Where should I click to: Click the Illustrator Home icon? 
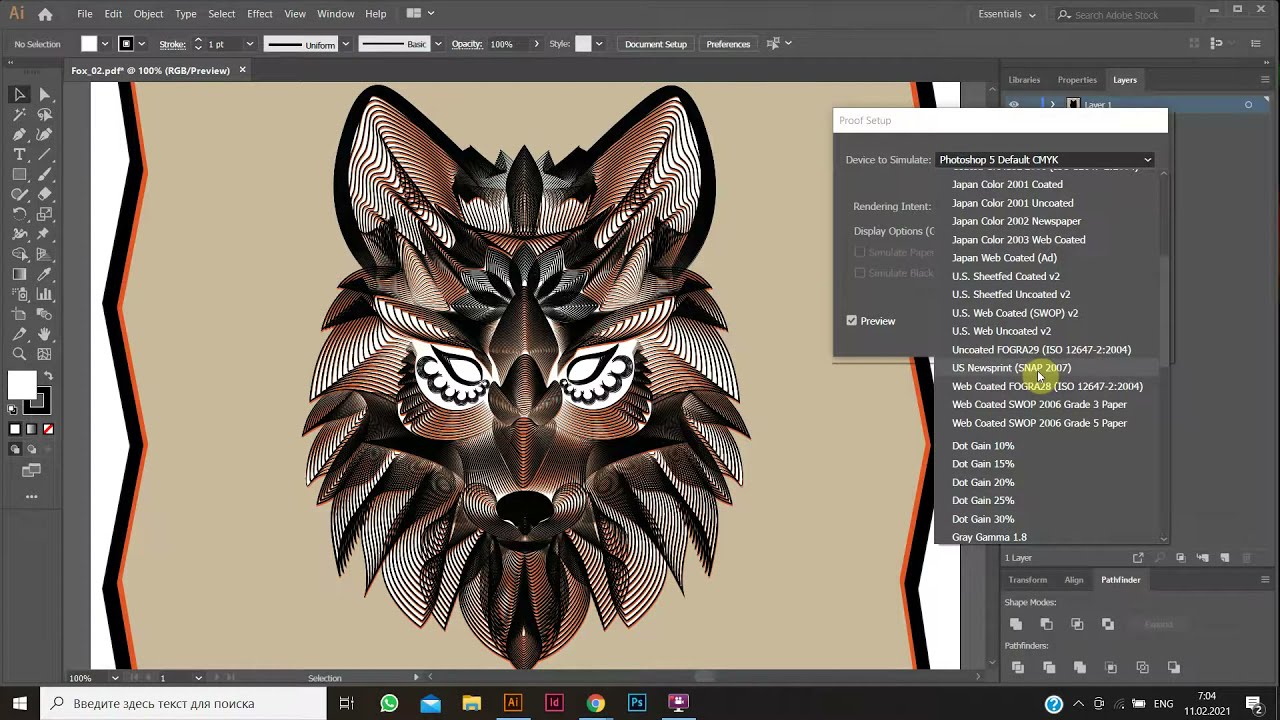(46, 14)
